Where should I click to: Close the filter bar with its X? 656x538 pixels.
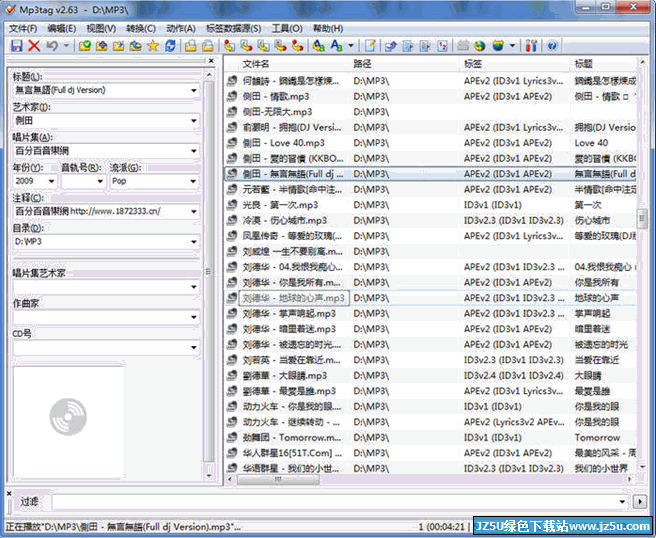coord(9,494)
